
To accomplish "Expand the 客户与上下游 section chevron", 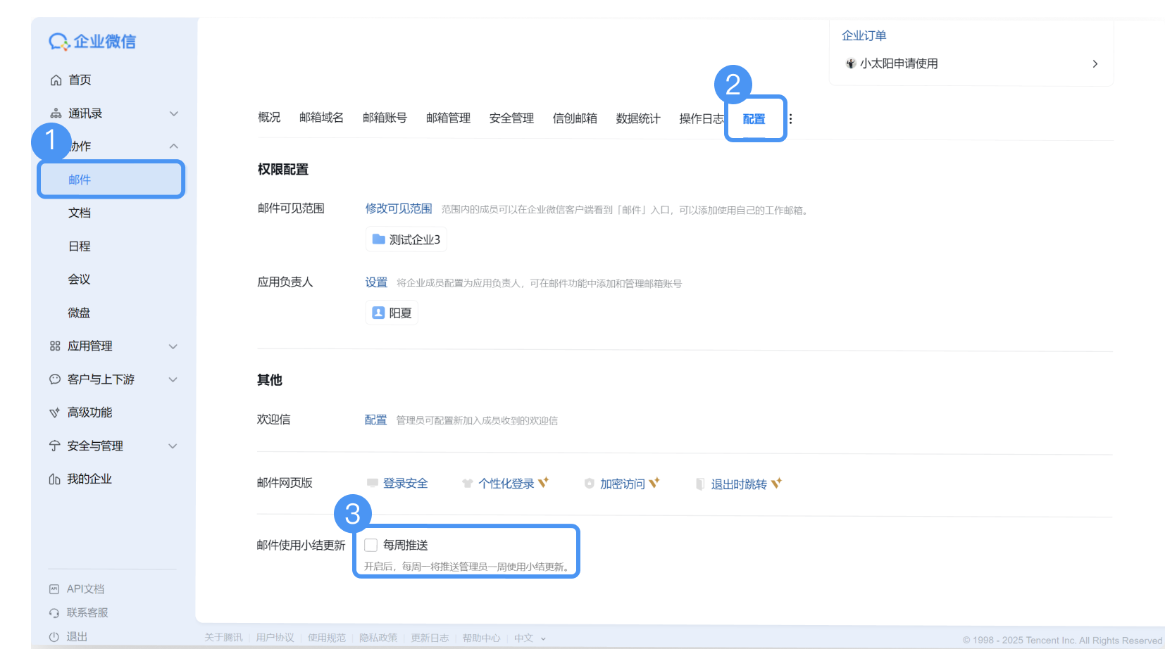I will coord(173,380).
